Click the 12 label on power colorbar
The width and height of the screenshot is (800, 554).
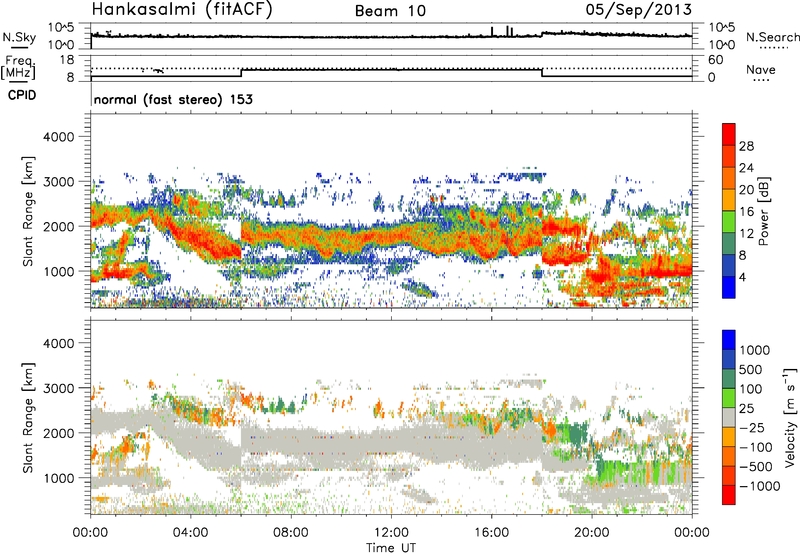[x=746, y=234]
